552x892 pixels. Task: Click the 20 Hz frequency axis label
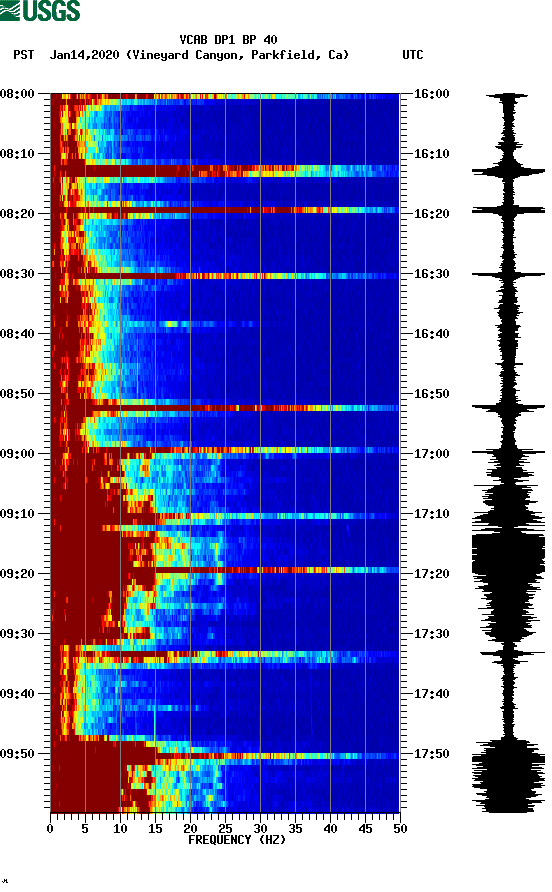pyautogui.click(x=190, y=829)
